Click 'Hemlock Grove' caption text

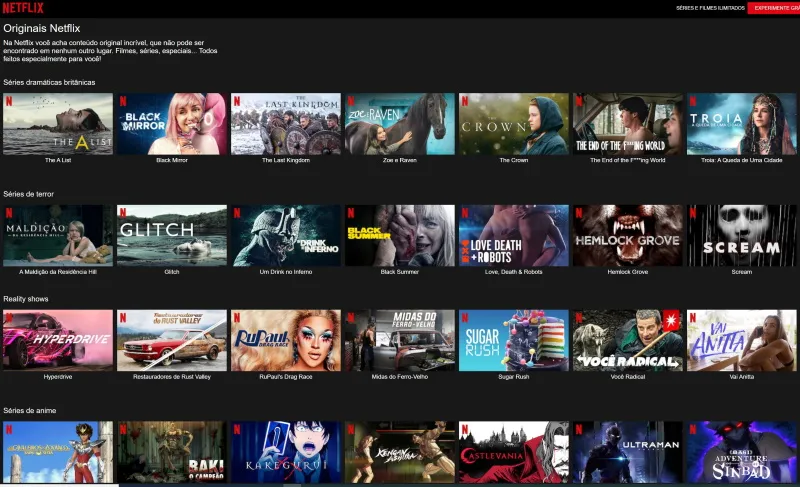628,272
